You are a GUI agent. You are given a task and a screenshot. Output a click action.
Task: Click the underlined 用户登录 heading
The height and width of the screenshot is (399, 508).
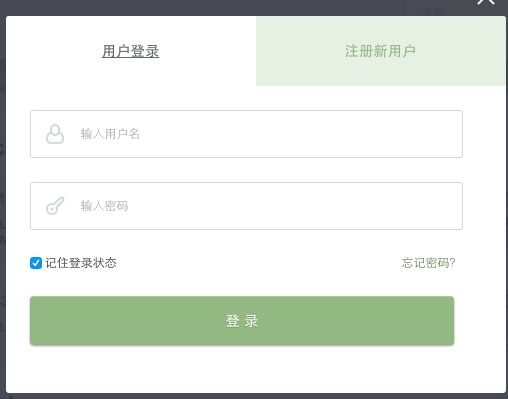coord(131,51)
